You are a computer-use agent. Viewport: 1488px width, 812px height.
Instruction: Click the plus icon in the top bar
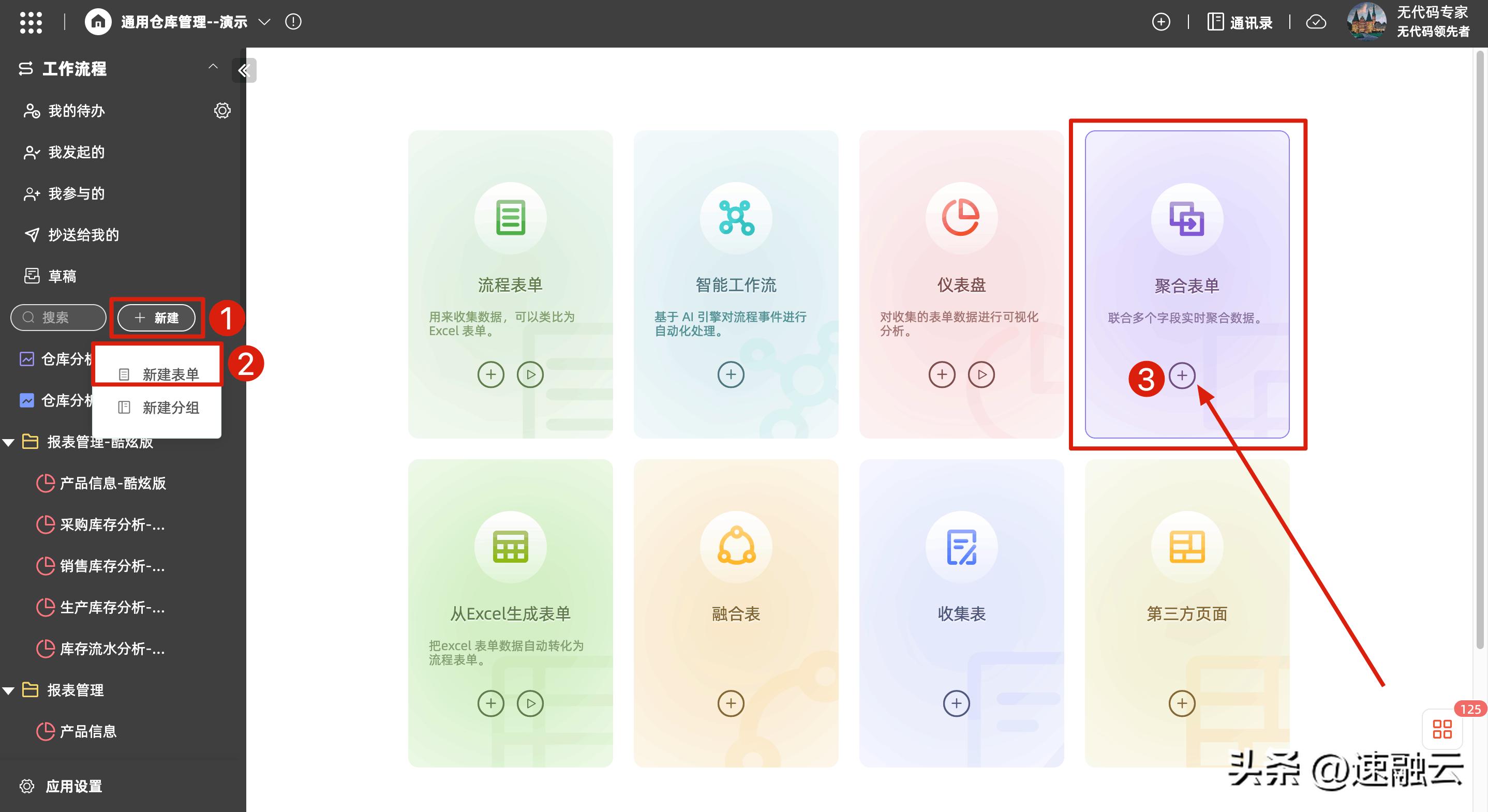point(1162,21)
